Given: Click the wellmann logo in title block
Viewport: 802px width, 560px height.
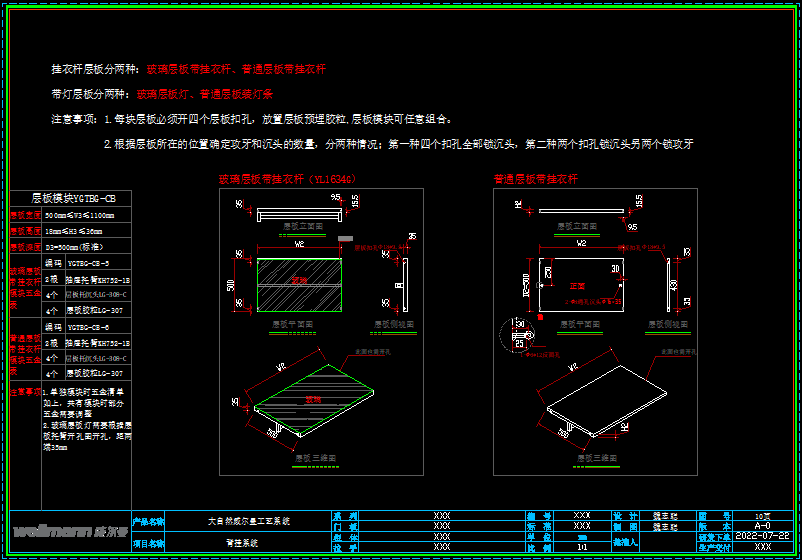Looking at the screenshot, I should pyautogui.click(x=70, y=531).
